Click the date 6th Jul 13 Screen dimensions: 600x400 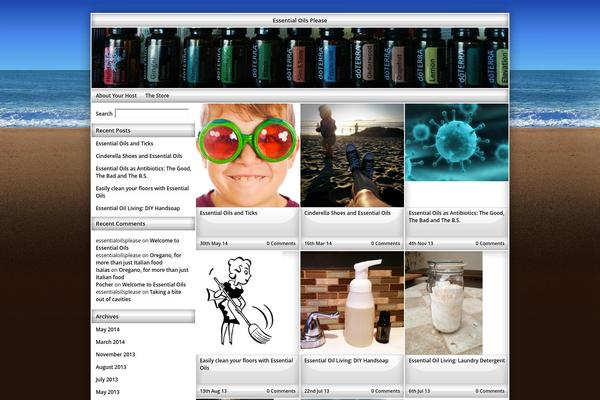[419, 391]
